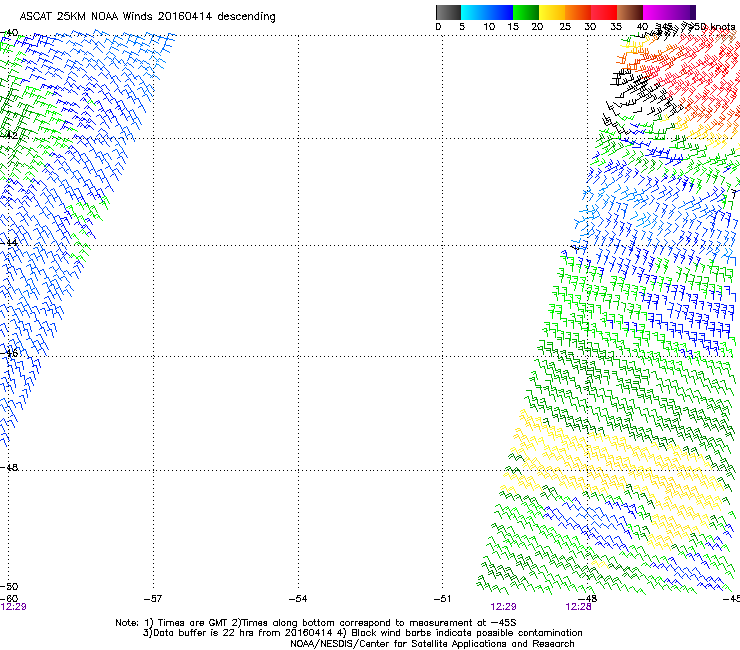
Task: Pick the red 30-35 knots color segment
Action: [604, 12]
